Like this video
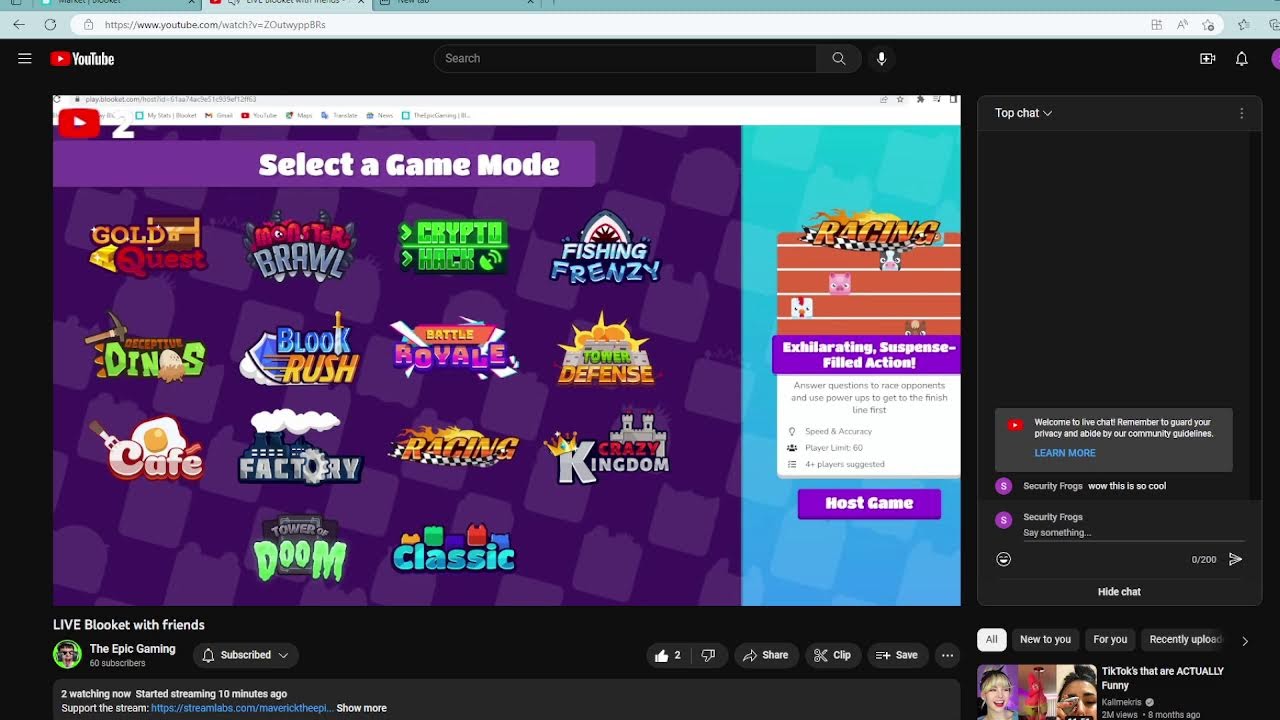Viewport: 1280px width, 720px height. [x=667, y=655]
